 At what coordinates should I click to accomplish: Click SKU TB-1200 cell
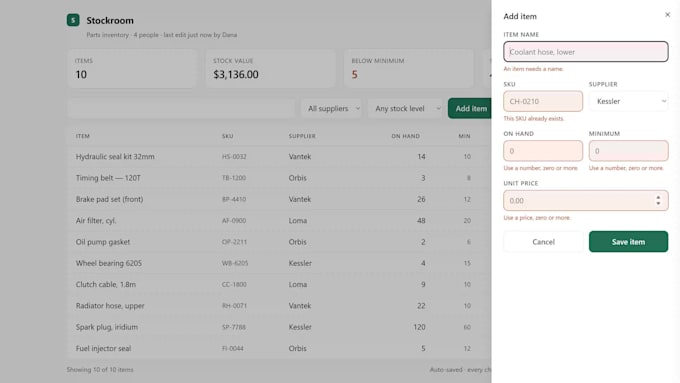coord(234,178)
